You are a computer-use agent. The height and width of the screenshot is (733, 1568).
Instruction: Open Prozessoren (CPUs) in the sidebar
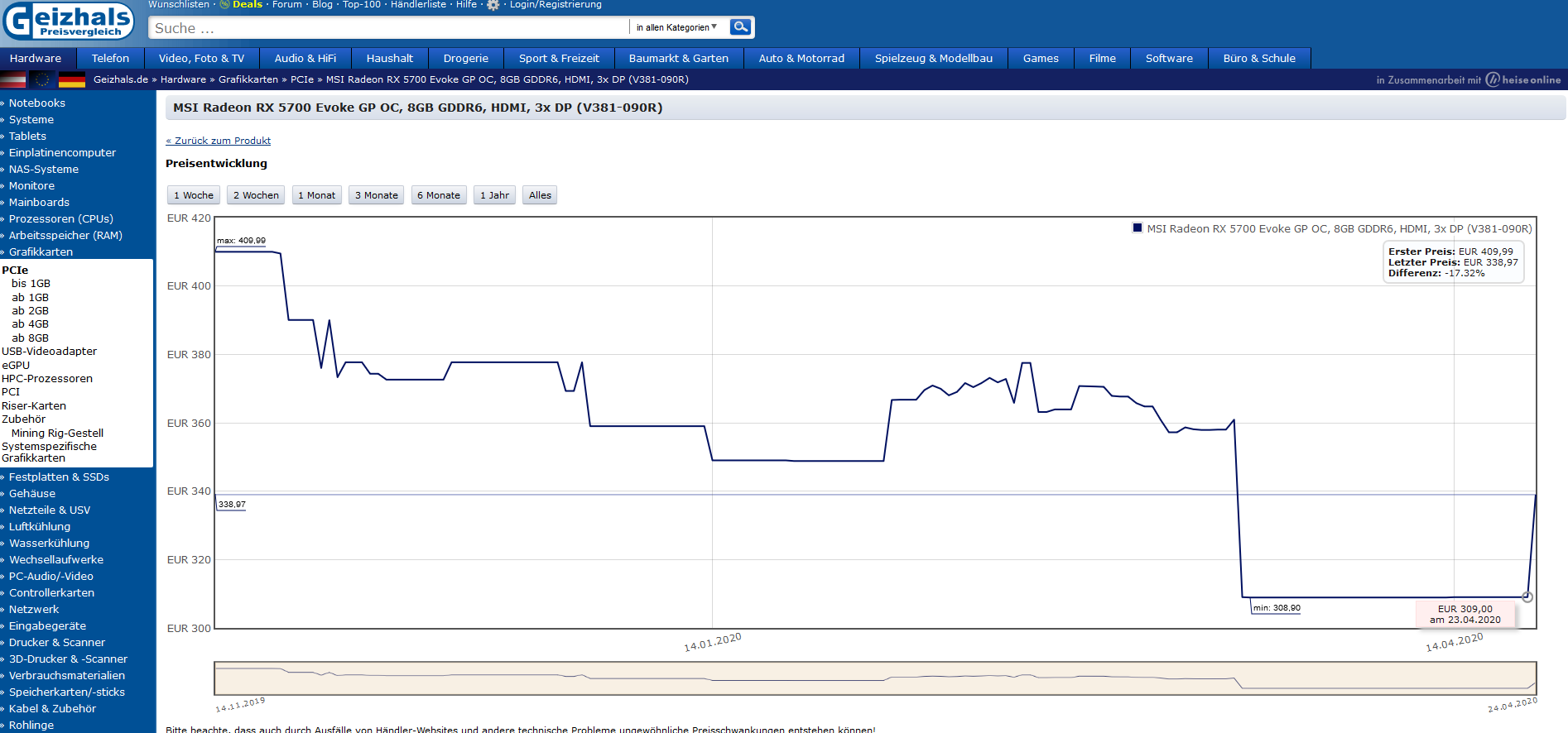point(61,218)
